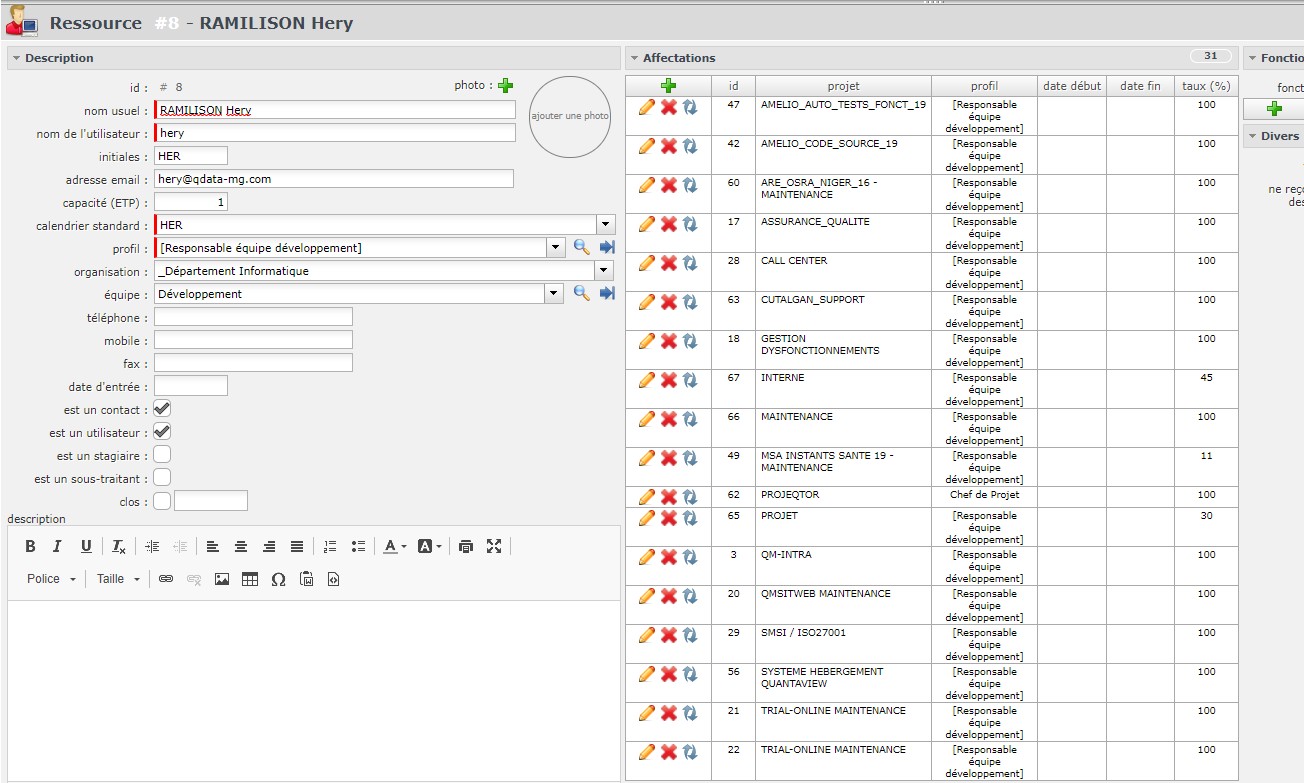Click the green plus to add an affectation
The width and height of the screenshot is (1304, 783).
pyautogui.click(x=668, y=86)
